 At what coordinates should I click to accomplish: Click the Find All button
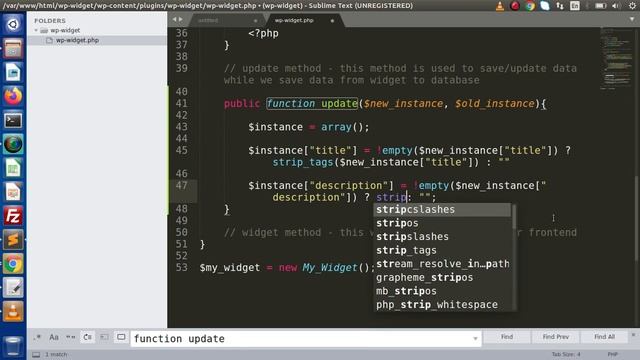coord(604,337)
